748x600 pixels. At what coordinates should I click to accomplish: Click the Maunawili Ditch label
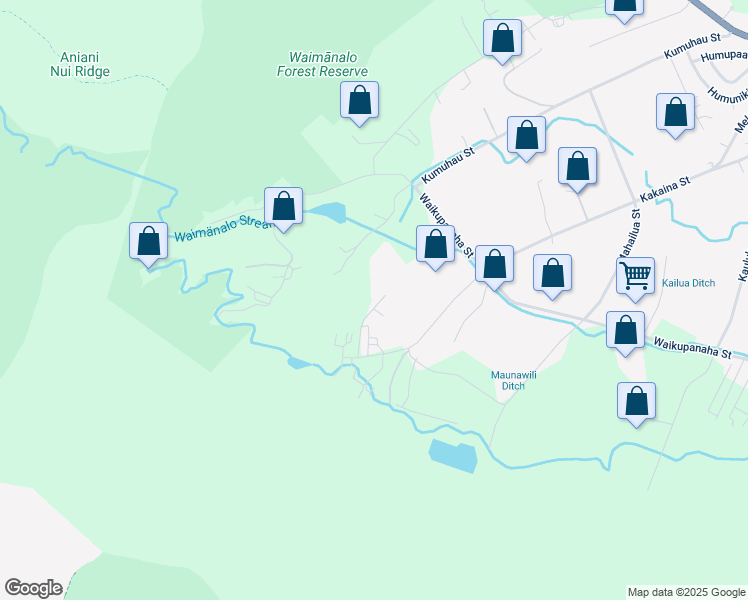coord(513,380)
